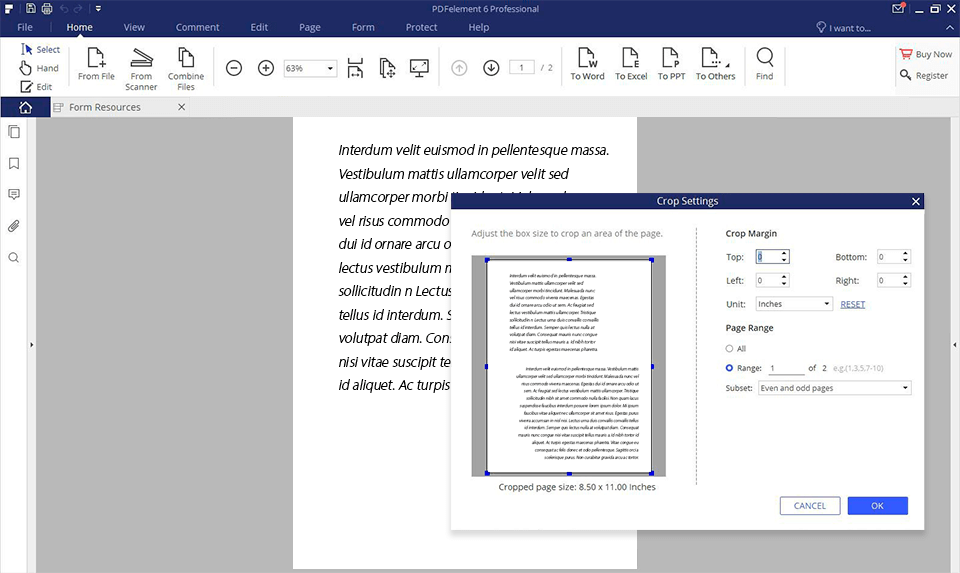This screenshot has width=960, height=573.
Task: Select the Range radio button
Action: (730, 368)
